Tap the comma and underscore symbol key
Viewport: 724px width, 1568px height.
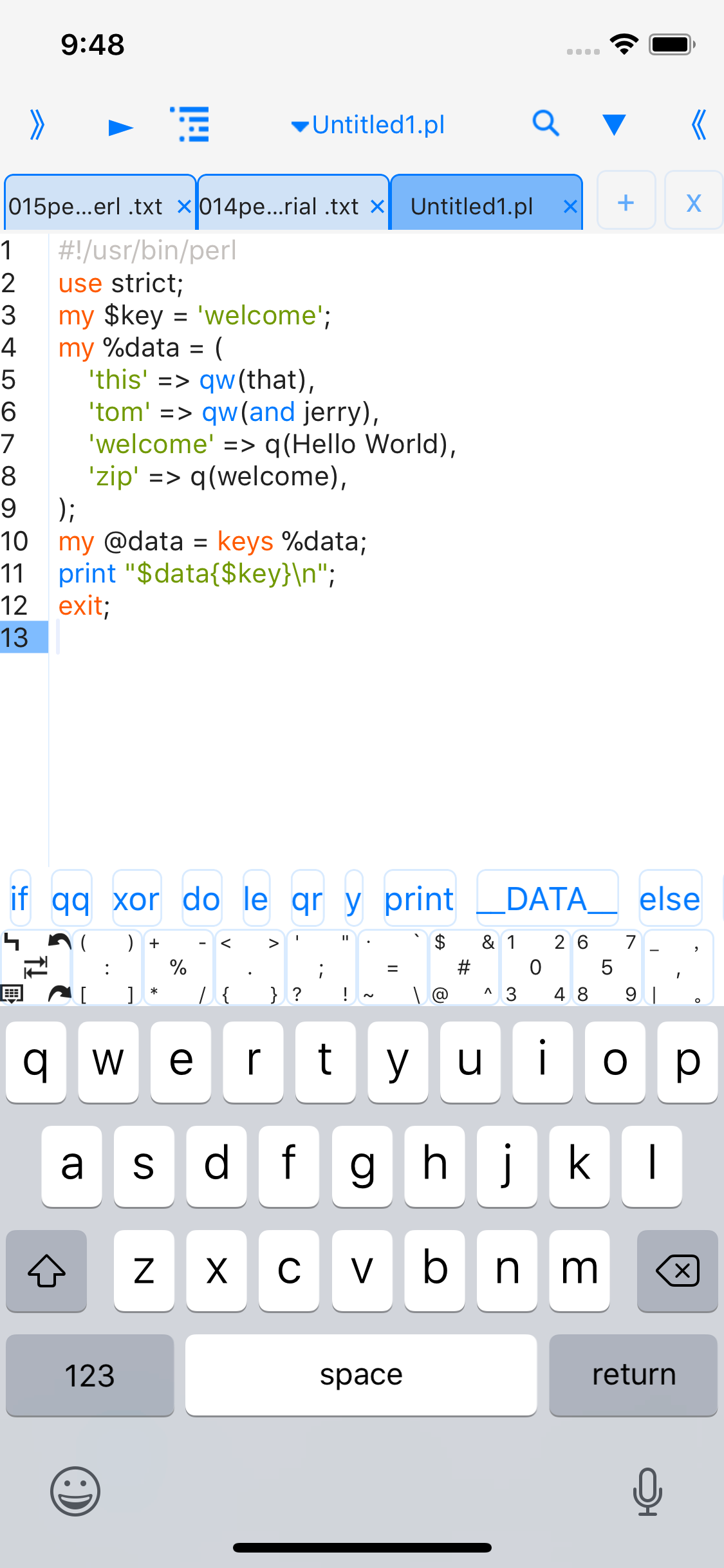(x=678, y=967)
